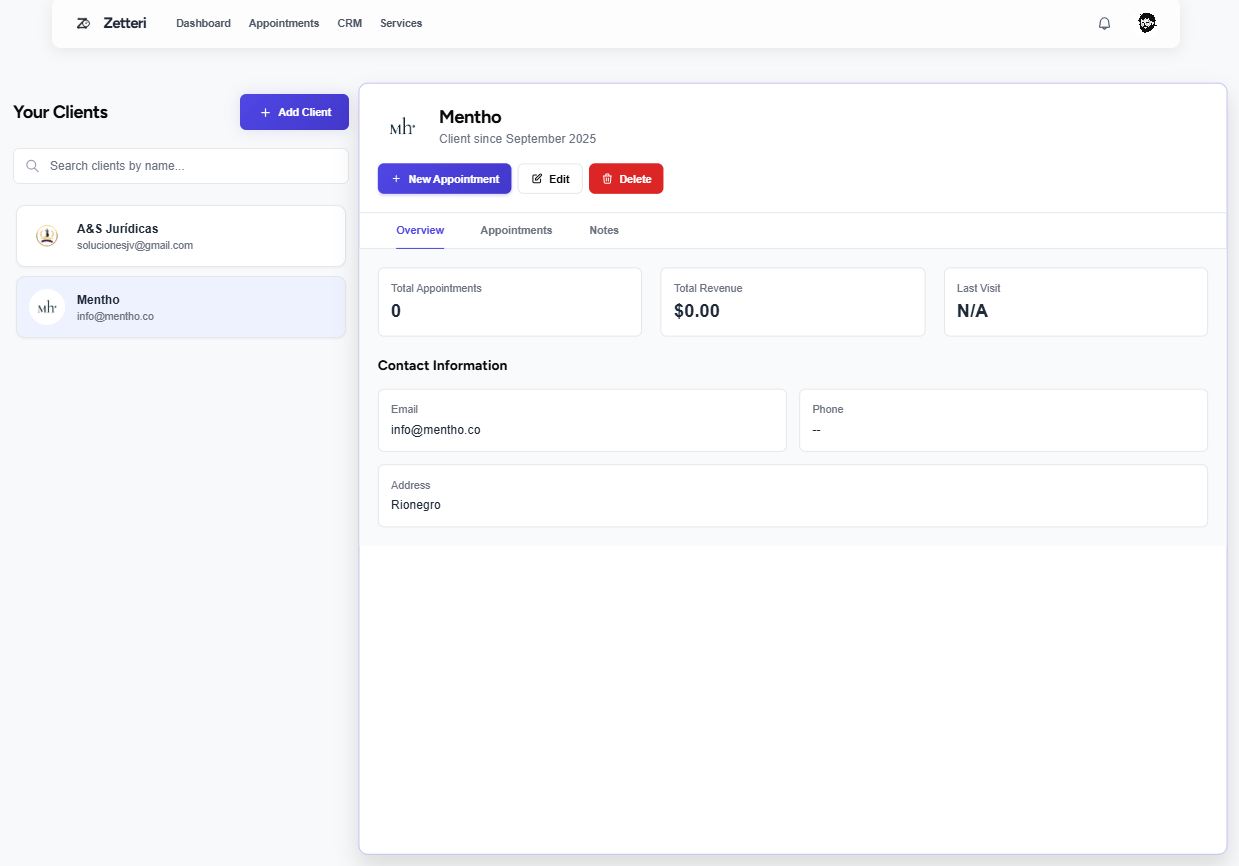Select the Overview tab
The height and width of the screenshot is (866, 1239).
click(x=419, y=230)
